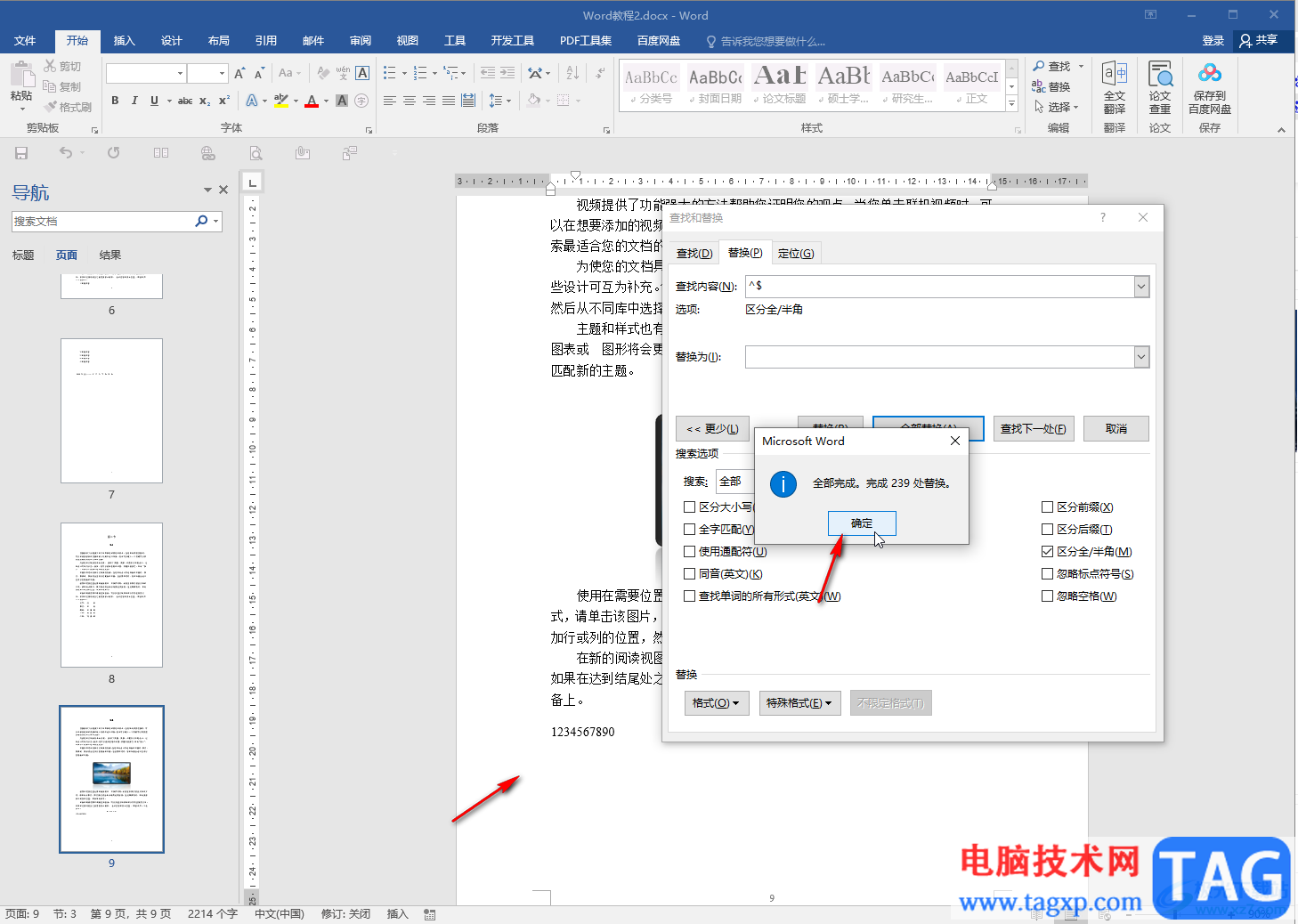1298x924 pixels.
Task: Toggle the match case checkbox
Action: [x=689, y=507]
